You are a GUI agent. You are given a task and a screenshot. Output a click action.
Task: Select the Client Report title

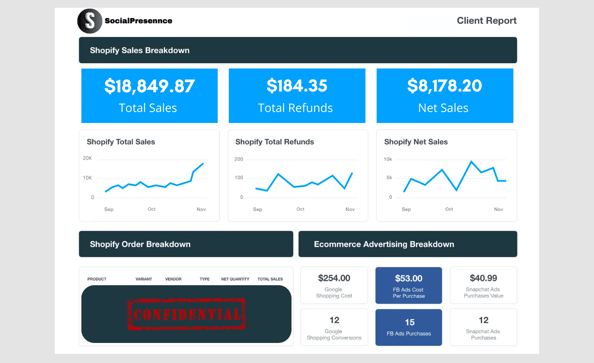(x=486, y=20)
